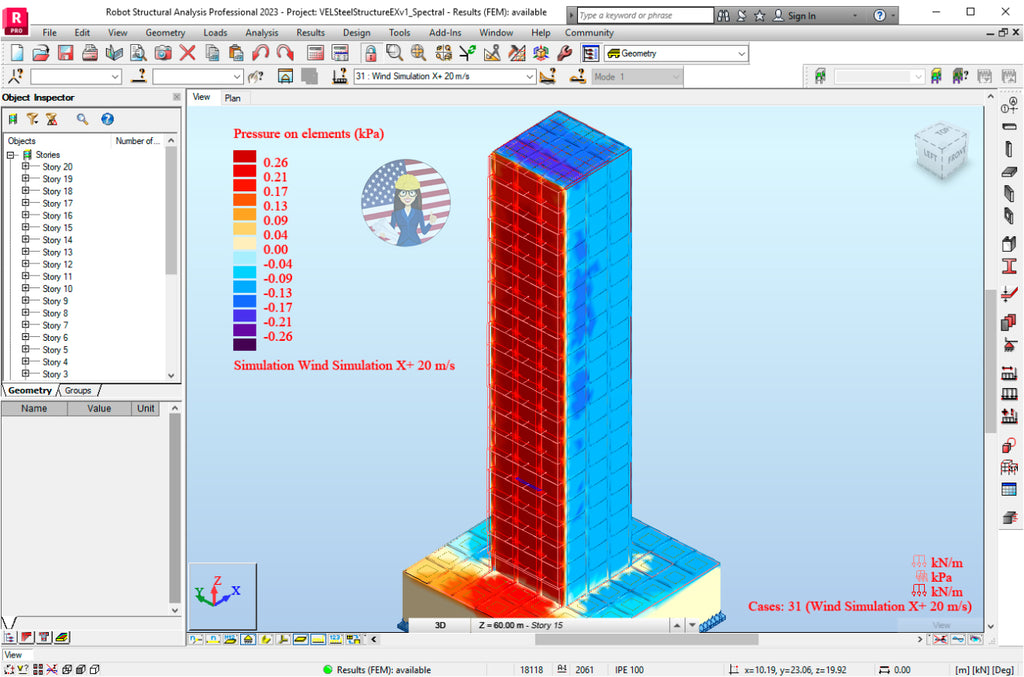Switch to the Plan tab
This screenshot has height=677, width=1024.
[x=232, y=98]
